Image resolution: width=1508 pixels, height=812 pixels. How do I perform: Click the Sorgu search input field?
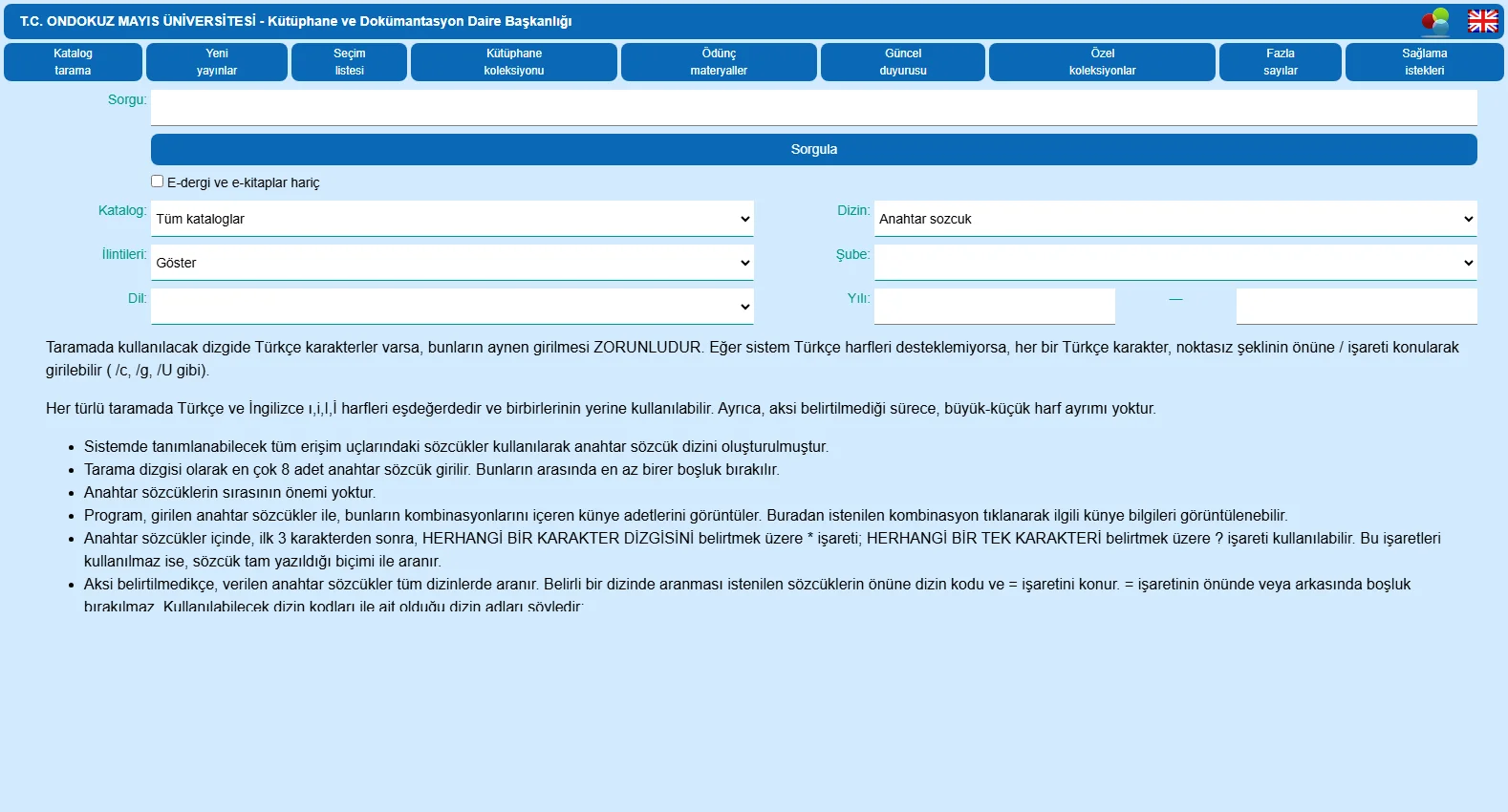click(814, 108)
